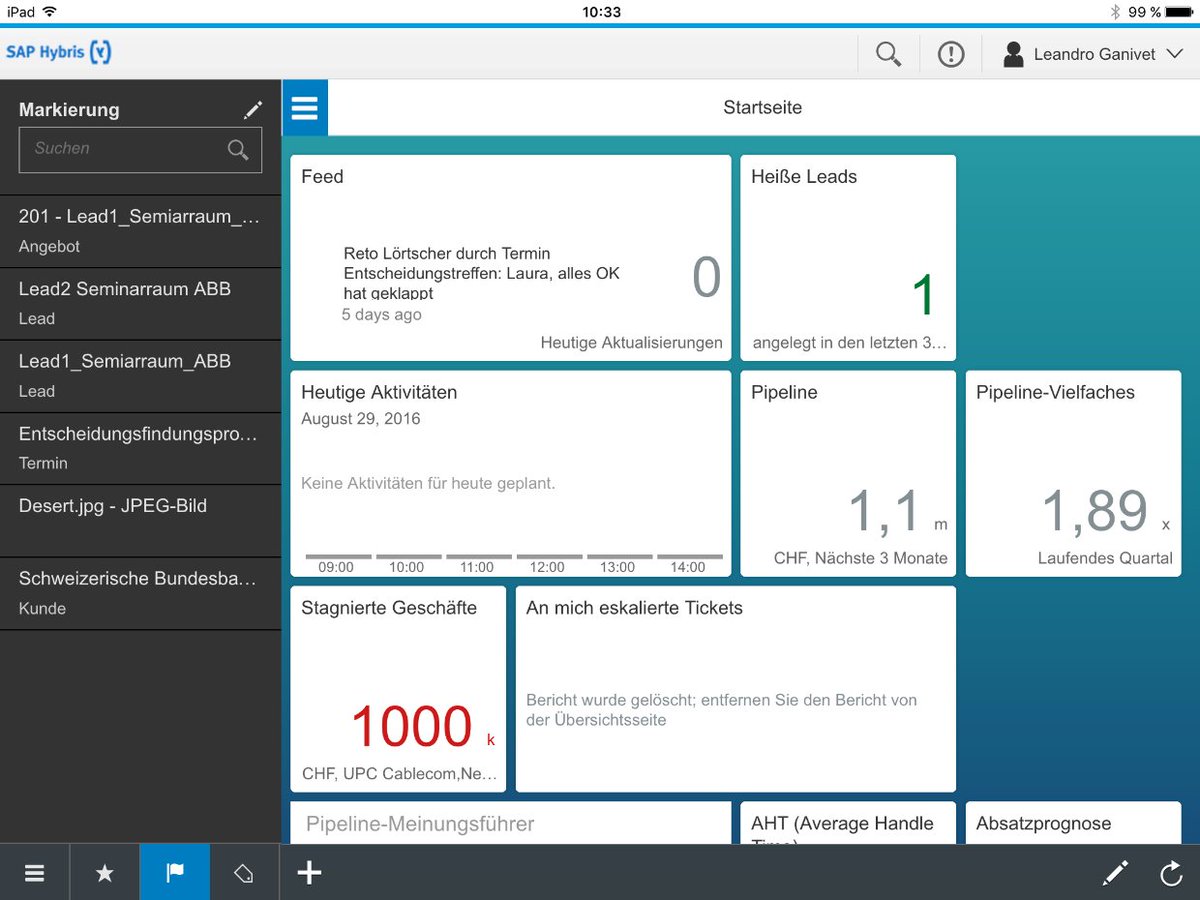Click the 12:00 time slot
Viewport: 1200px width, 900px height.
click(547, 563)
